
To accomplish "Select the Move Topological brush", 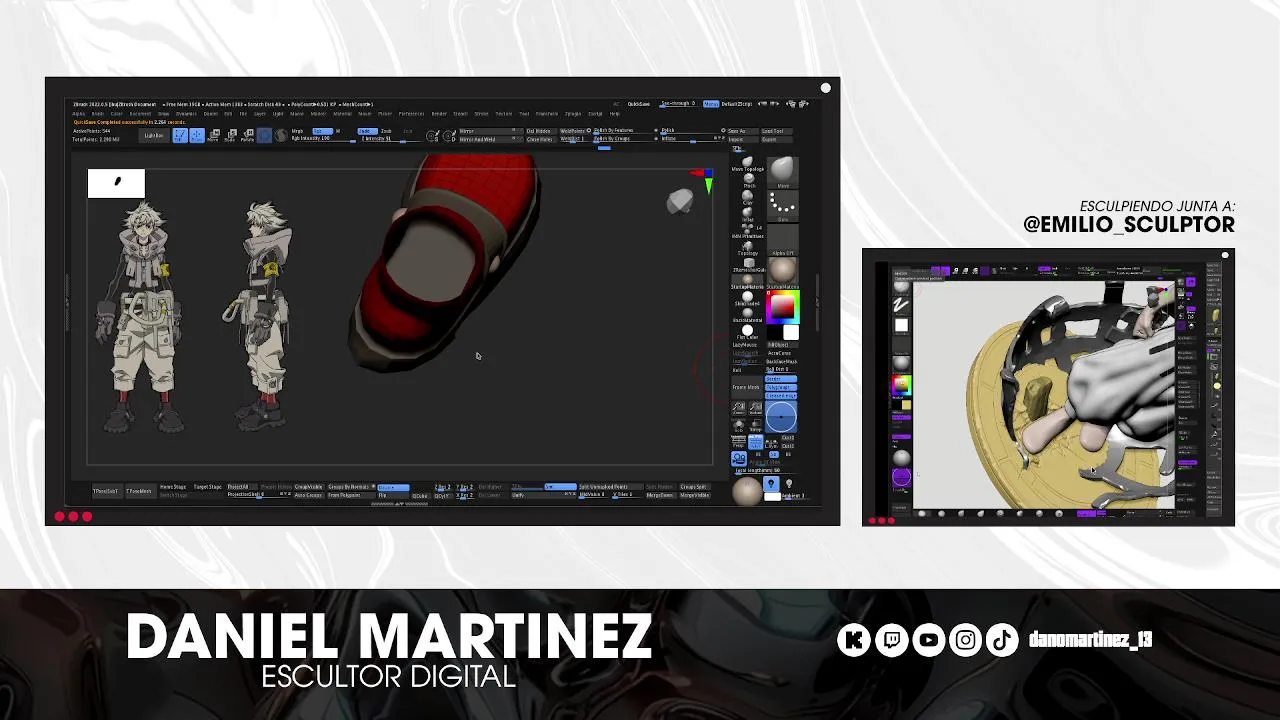I will pyautogui.click(x=748, y=163).
